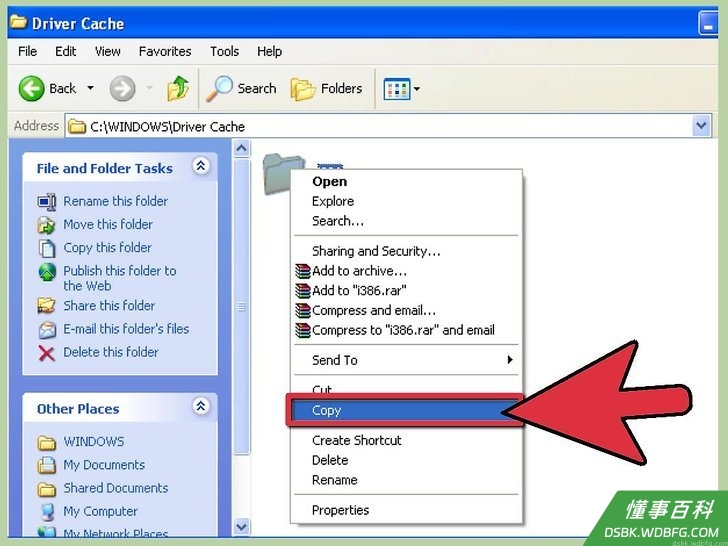
Task: Collapse the Other Places panel
Action: click(x=201, y=406)
